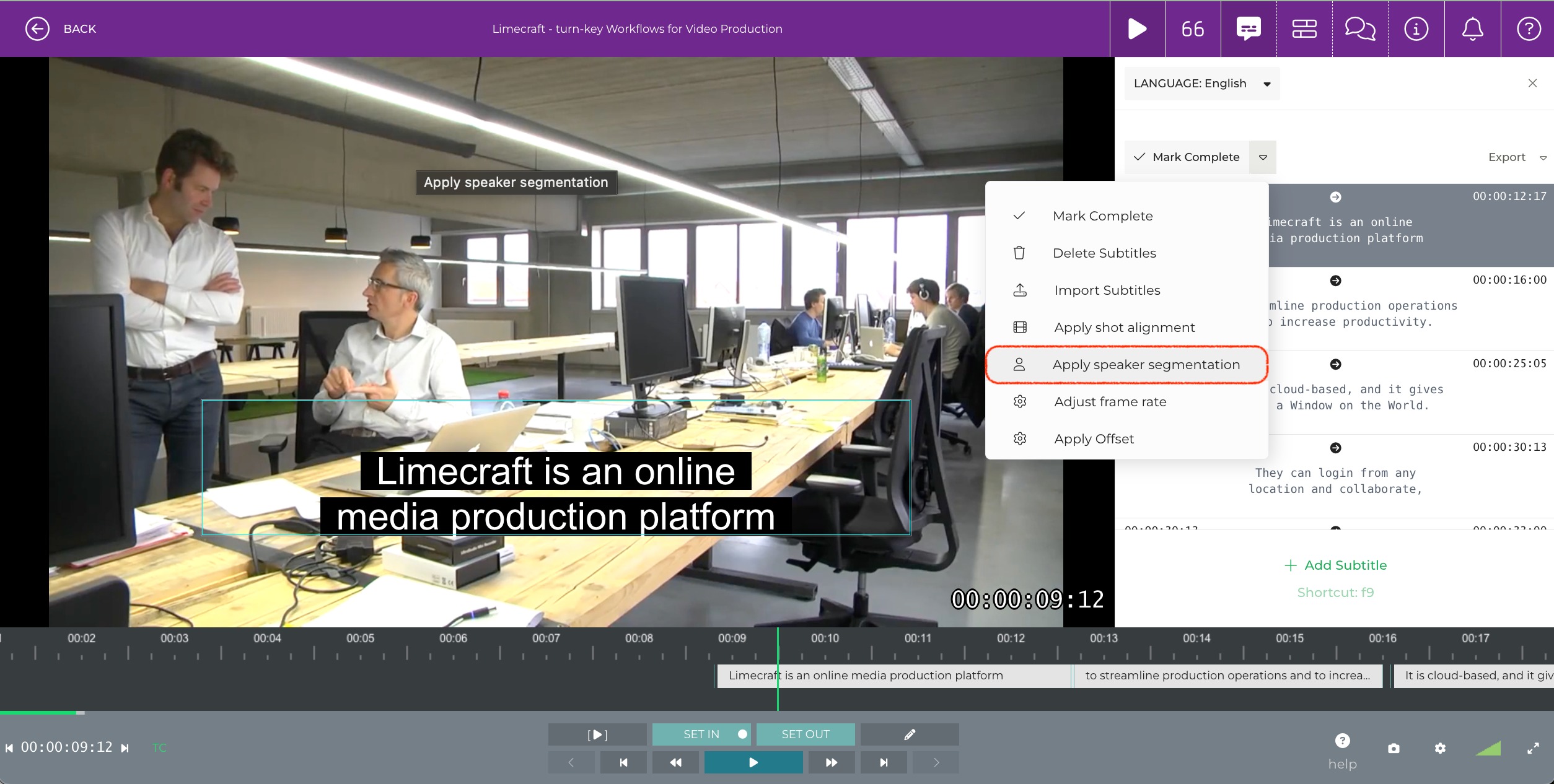Open the shot alignment panel icon
This screenshot has height=784, width=1554.
(x=1304, y=28)
